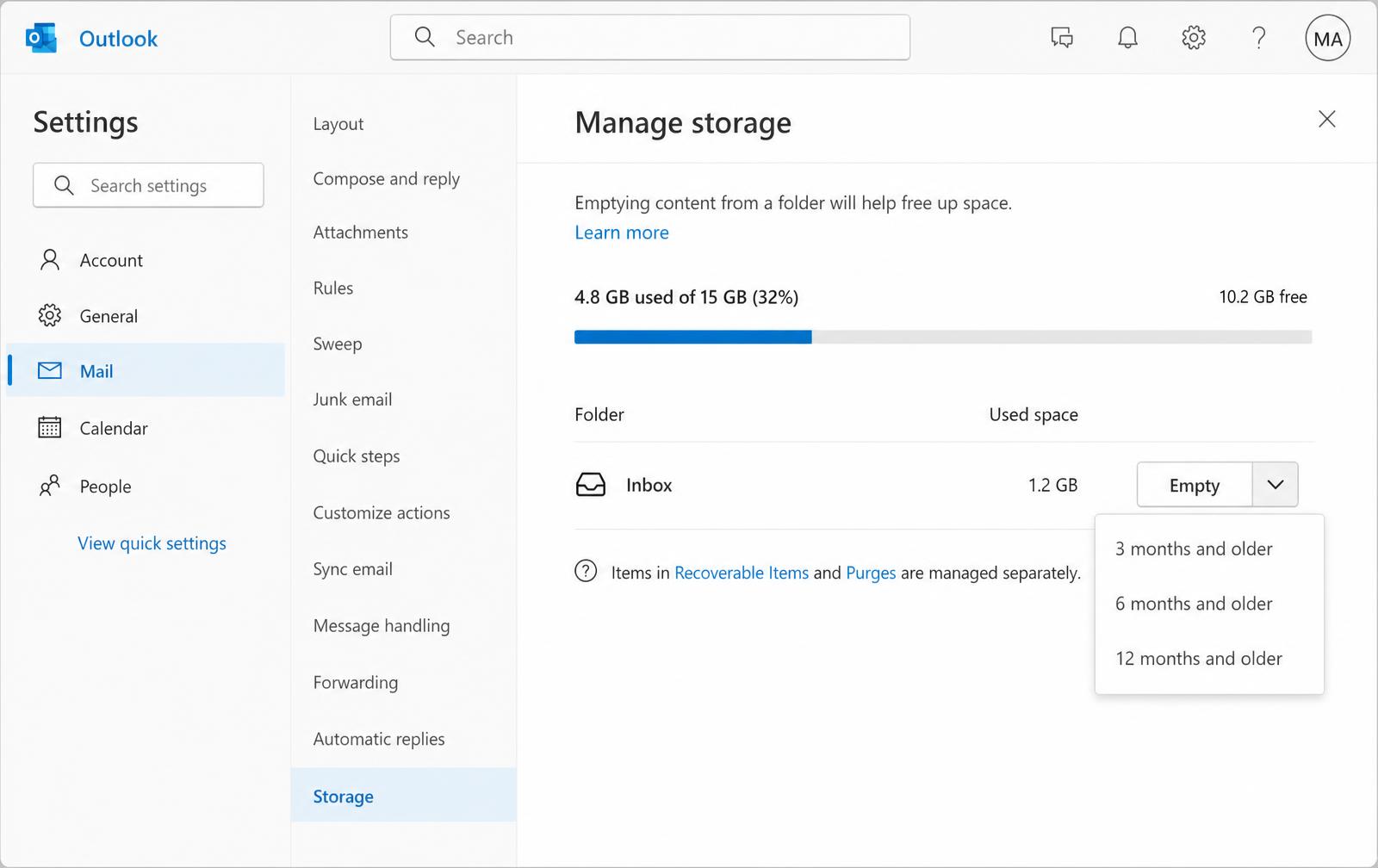This screenshot has width=1378, height=868.
Task: Click the '10.2 GB free' text
Action: click(1263, 297)
